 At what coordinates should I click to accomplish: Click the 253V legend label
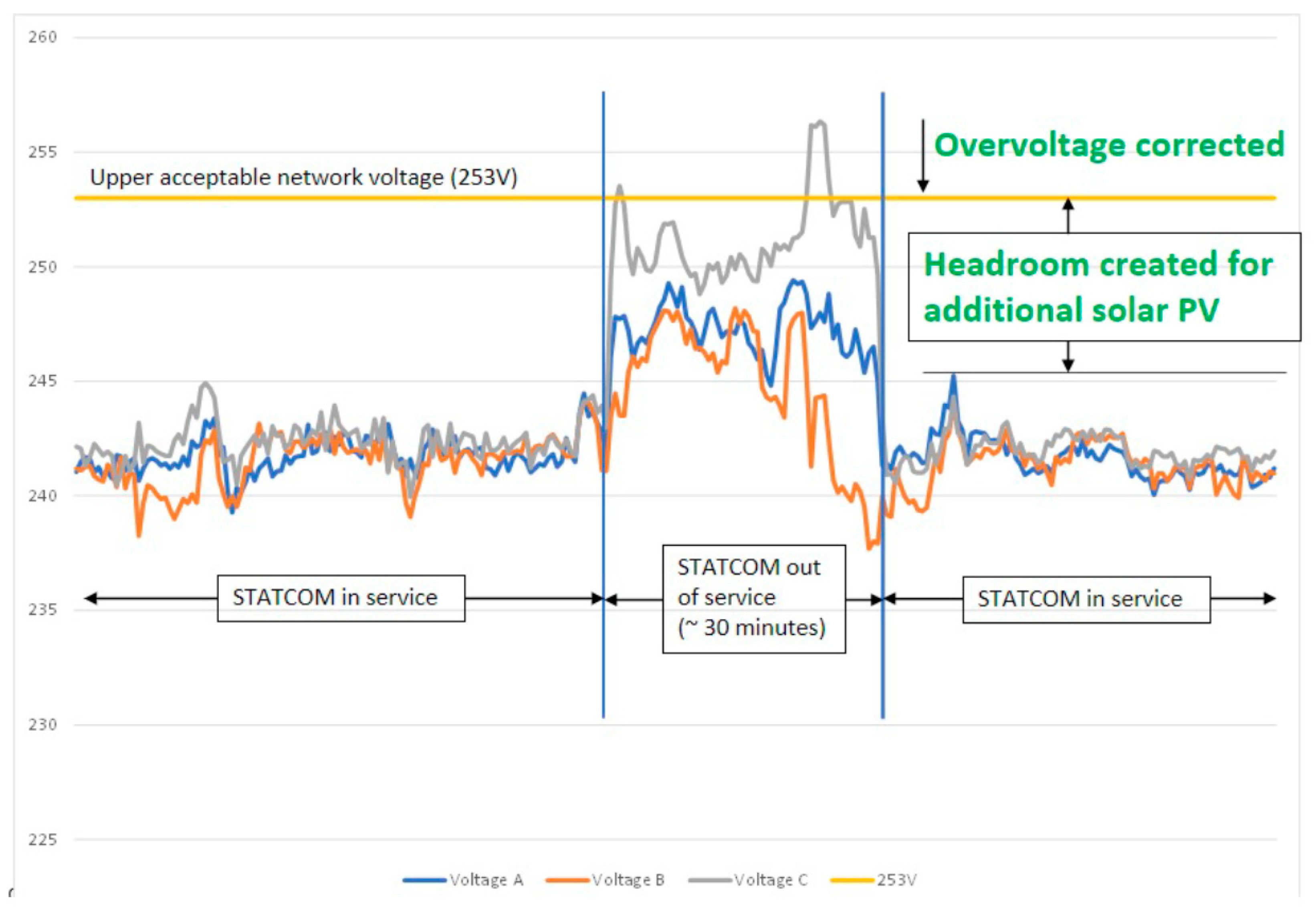[896, 880]
